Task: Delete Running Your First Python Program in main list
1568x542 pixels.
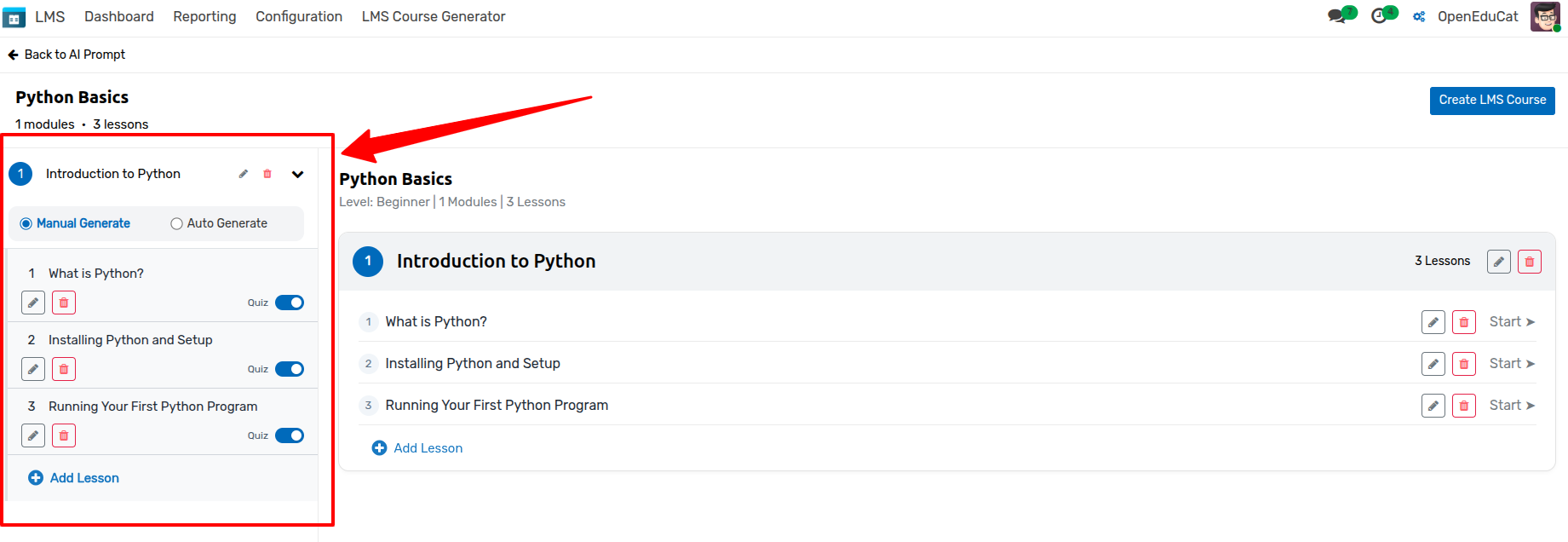Action: click(1464, 406)
